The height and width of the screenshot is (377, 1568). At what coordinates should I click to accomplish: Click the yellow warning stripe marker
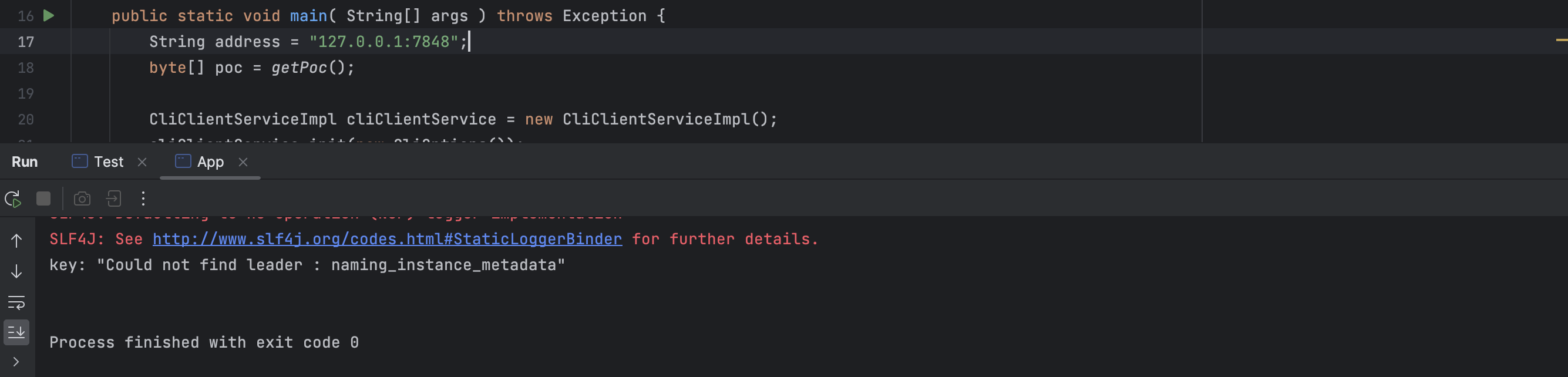[1562, 39]
